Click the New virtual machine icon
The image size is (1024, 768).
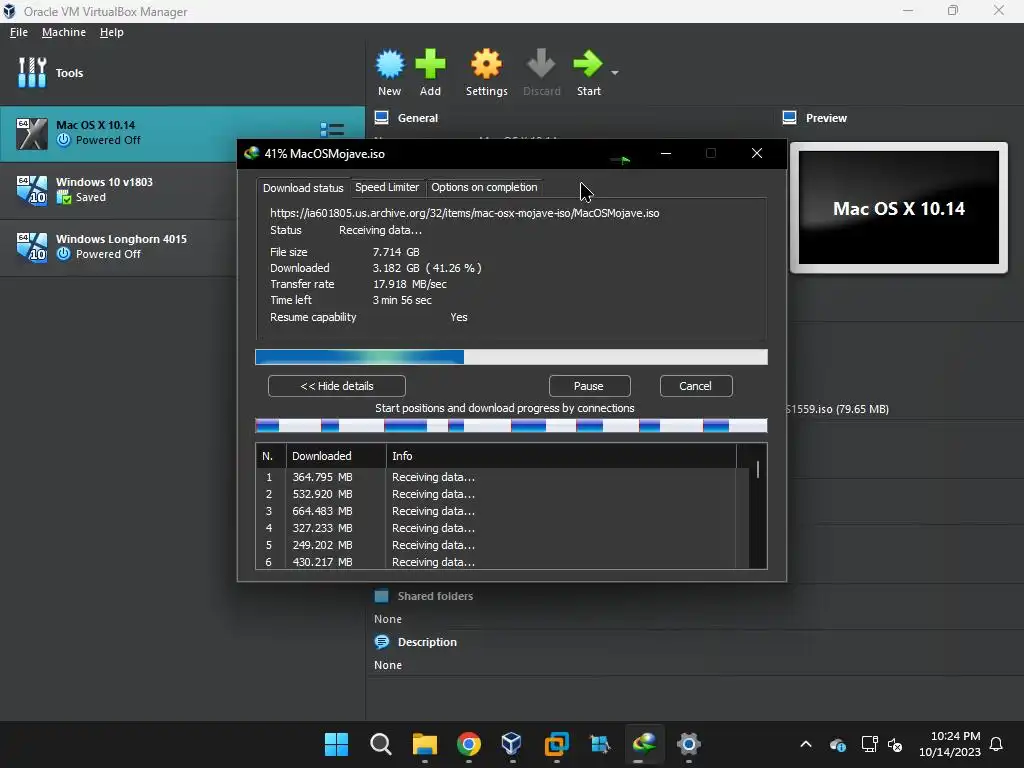click(x=390, y=64)
